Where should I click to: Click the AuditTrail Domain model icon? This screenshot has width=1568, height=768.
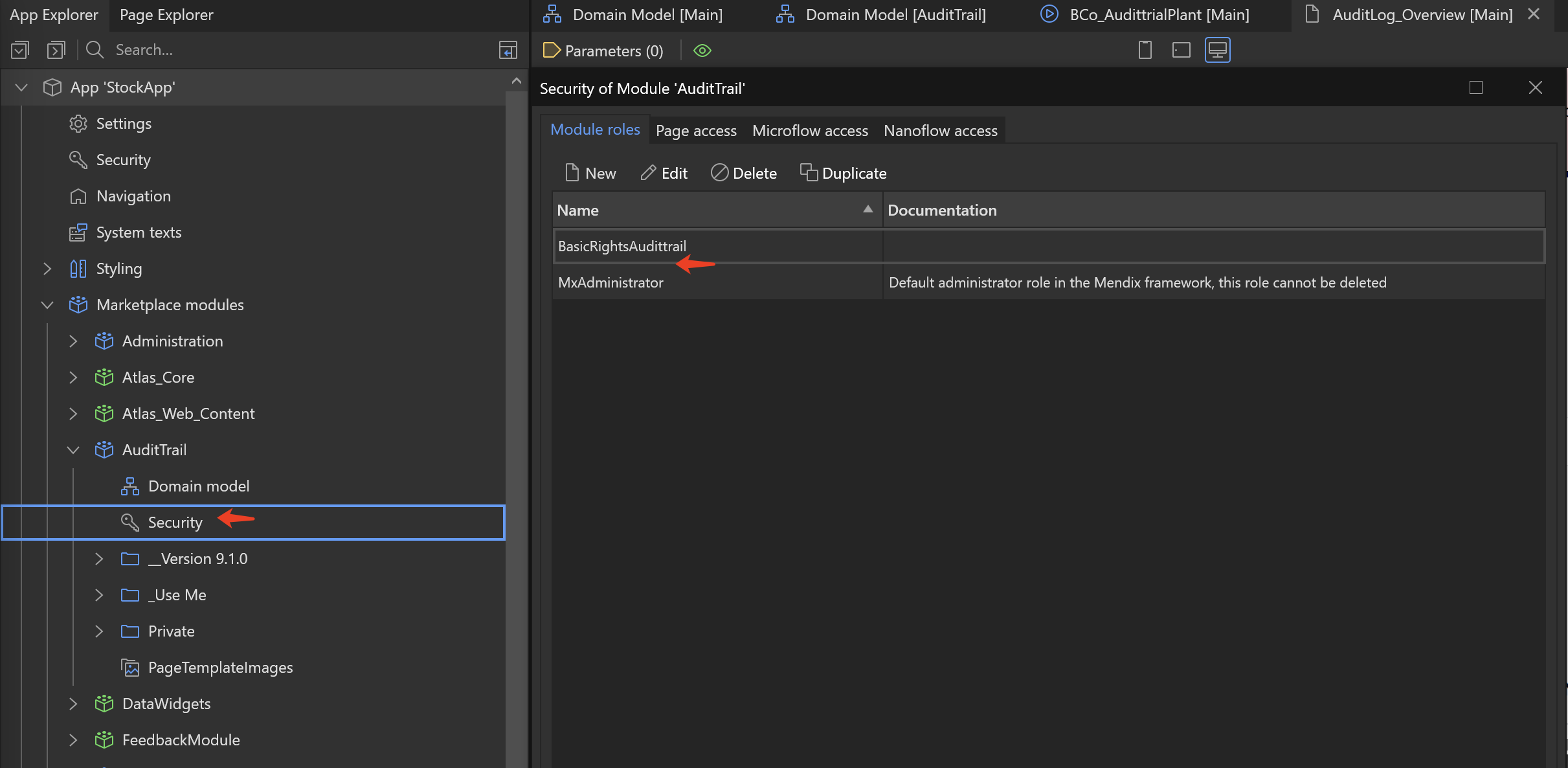pos(130,486)
